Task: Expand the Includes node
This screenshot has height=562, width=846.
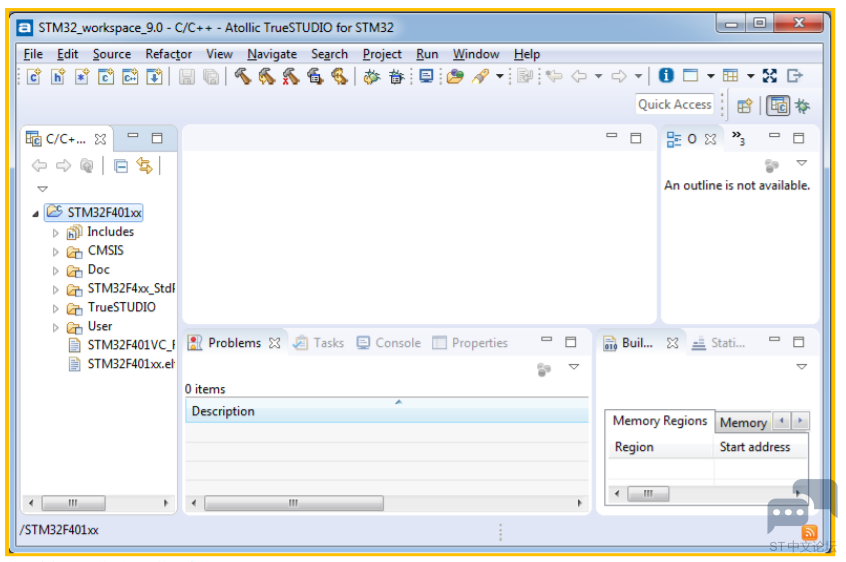Action: [x=56, y=233]
